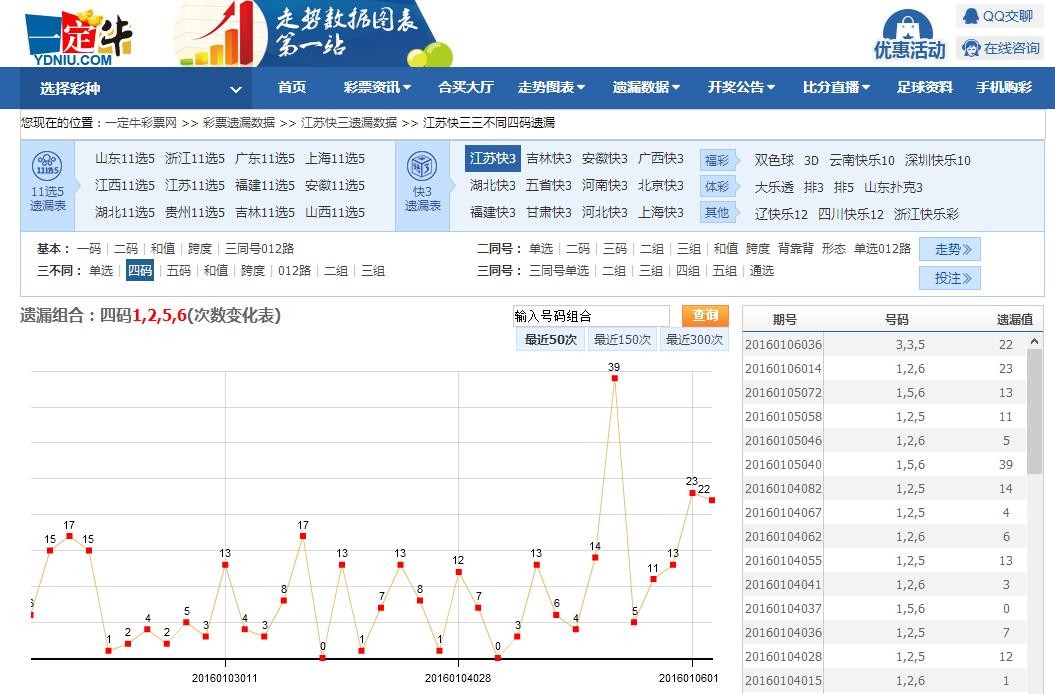Open 足球资料 menu item

click(924, 88)
